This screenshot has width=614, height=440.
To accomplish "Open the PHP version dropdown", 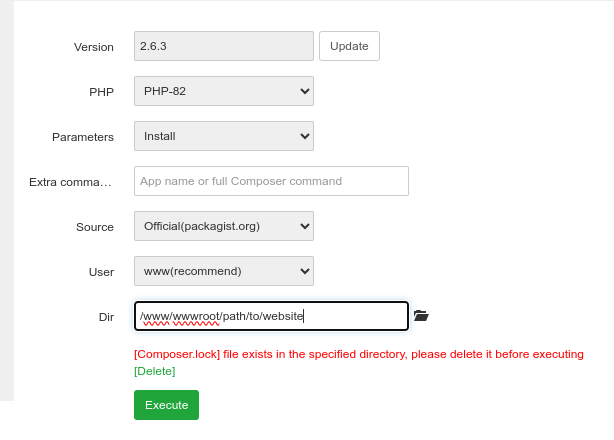I will pyautogui.click(x=223, y=91).
